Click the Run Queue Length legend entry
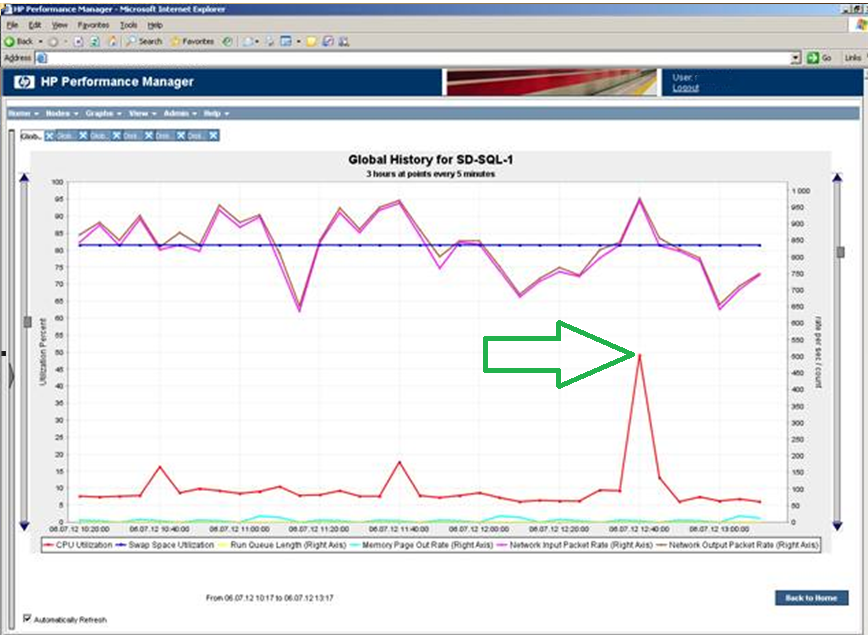 (282, 545)
